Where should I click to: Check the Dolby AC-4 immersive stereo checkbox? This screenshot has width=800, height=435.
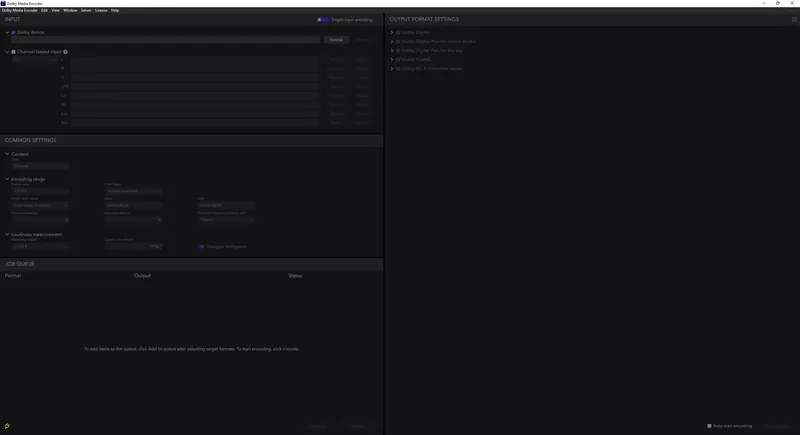click(398, 68)
